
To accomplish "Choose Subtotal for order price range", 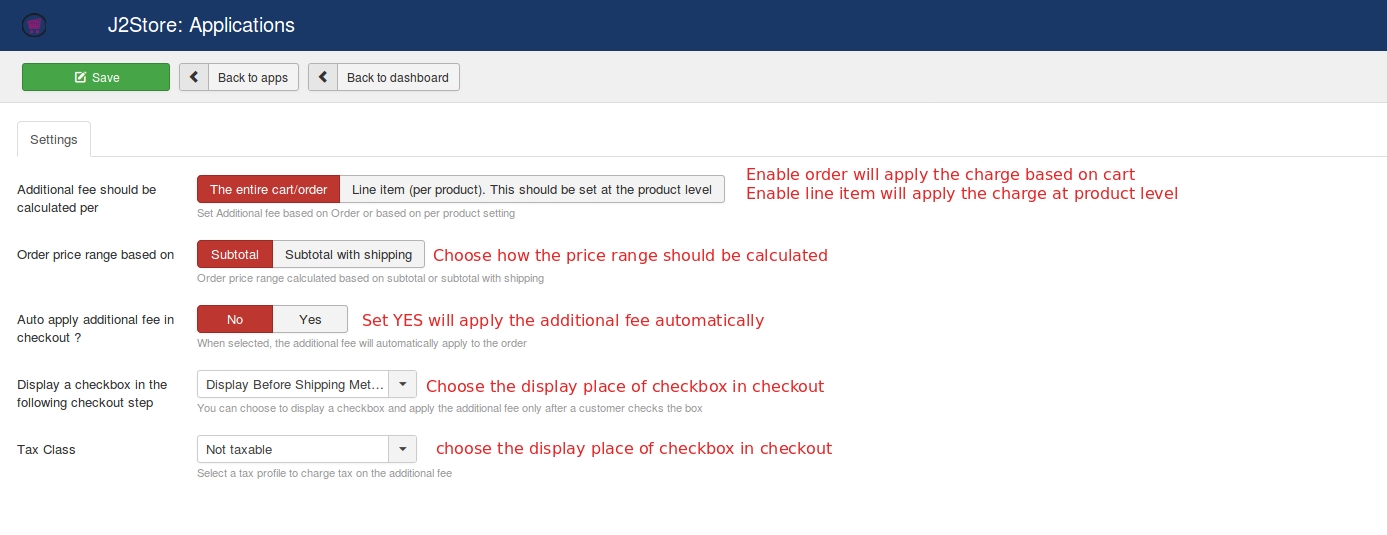I will pyautogui.click(x=235, y=254).
